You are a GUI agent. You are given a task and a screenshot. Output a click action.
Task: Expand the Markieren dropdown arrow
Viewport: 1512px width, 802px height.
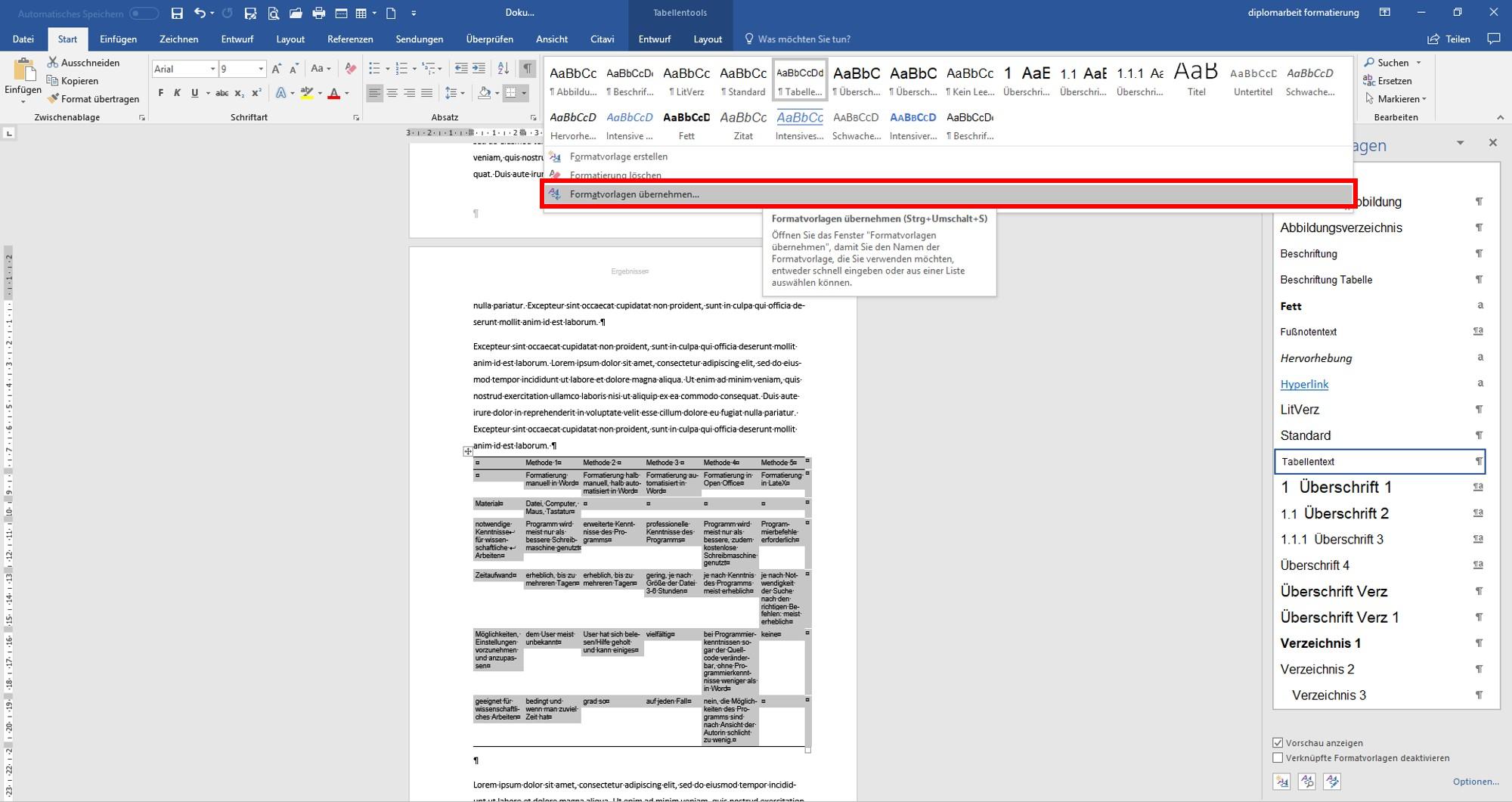[1424, 99]
